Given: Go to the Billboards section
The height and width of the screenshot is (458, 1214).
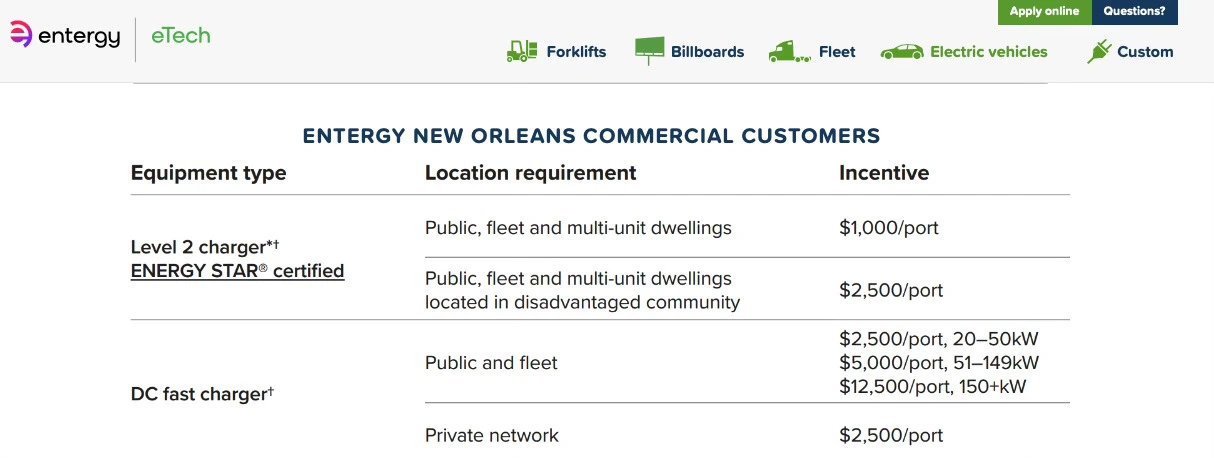Looking at the screenshot, I should coord(707,52).
